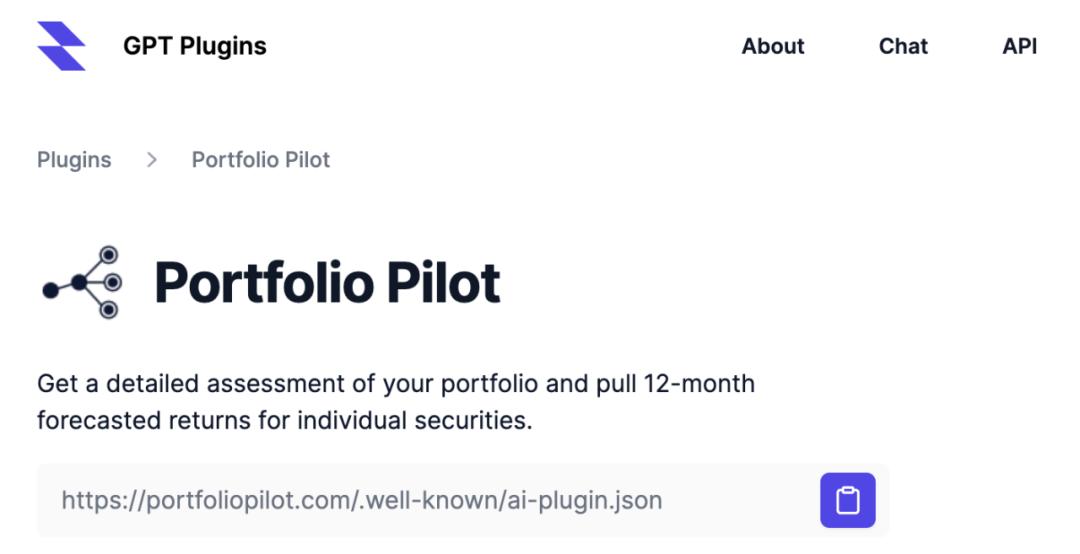Click the large Portfolio Pilot heading

click(327, 283)
